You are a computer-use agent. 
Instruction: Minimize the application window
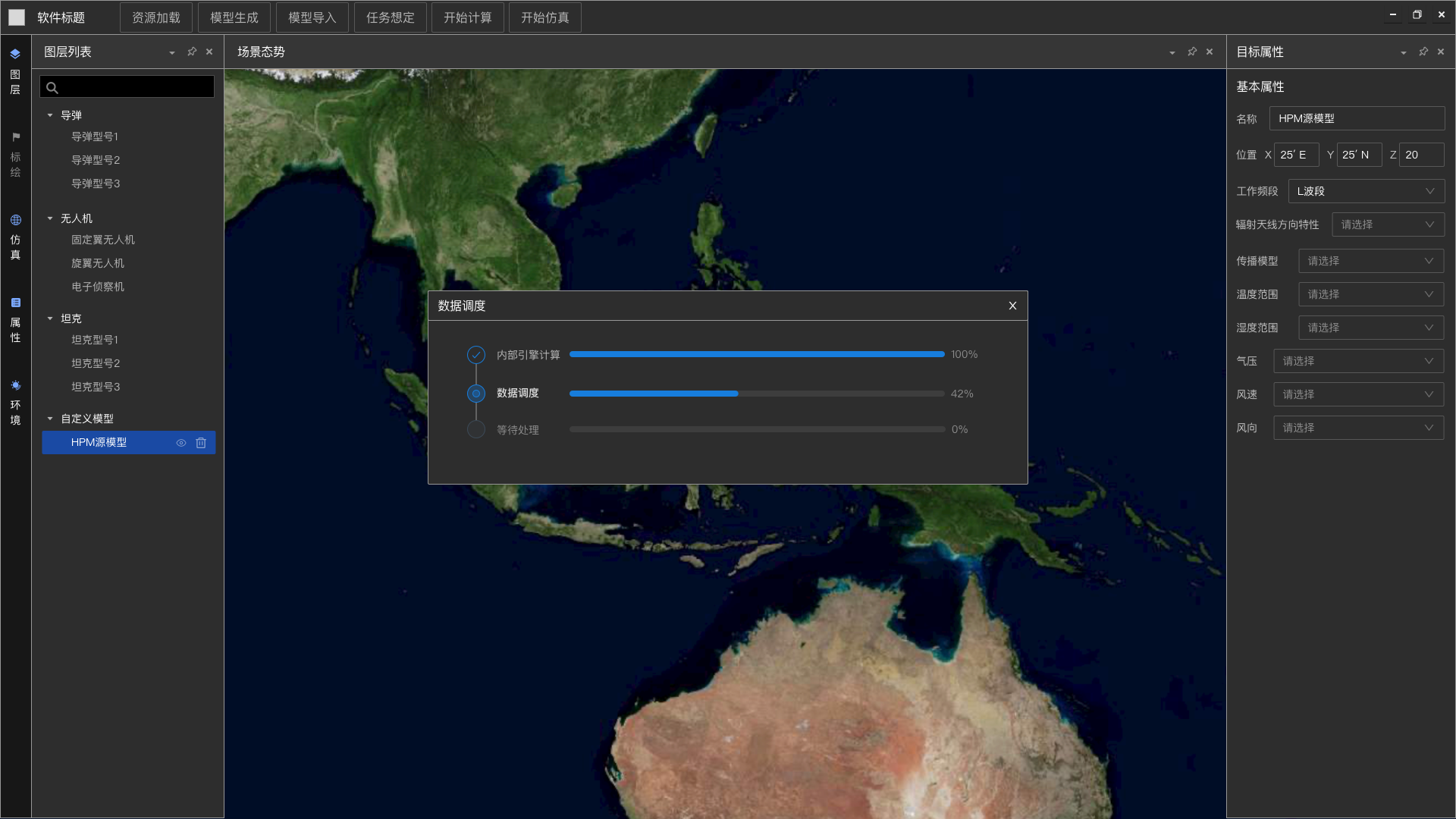point(1393,14)
